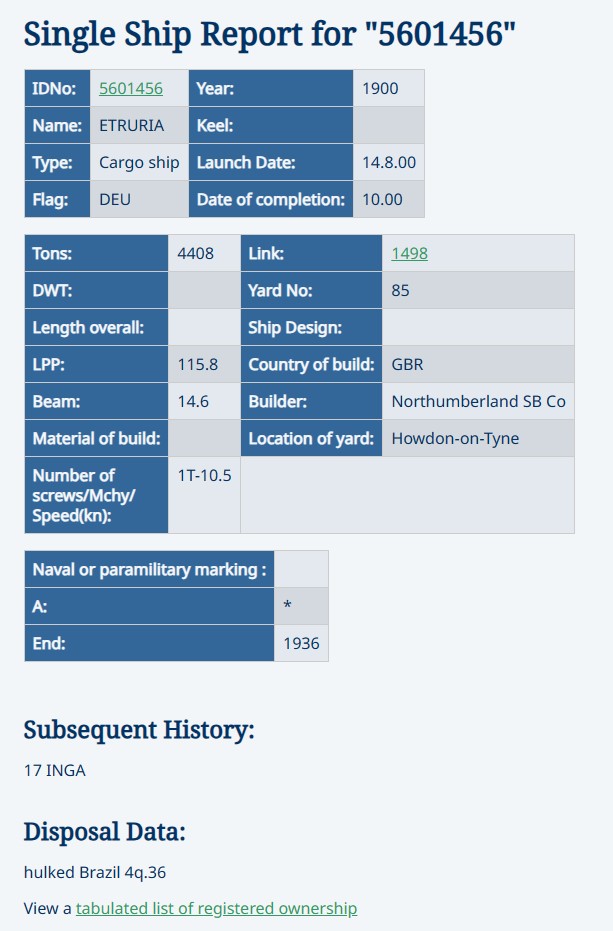Open tabulated list of registered ownership
The width and height of the screenshot is (613, 931).
tap(216, 908)
